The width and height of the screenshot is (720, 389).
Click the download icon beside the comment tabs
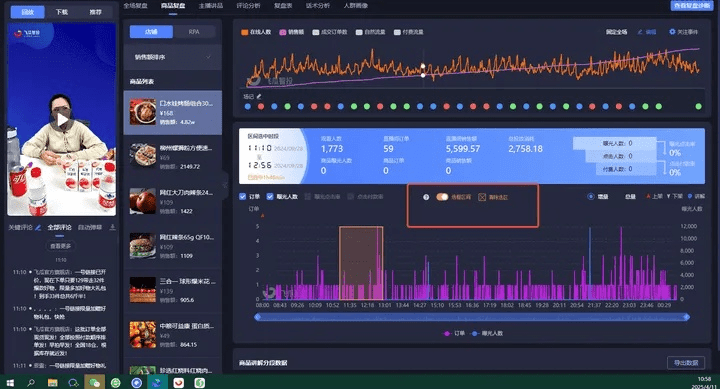[112, 227]
